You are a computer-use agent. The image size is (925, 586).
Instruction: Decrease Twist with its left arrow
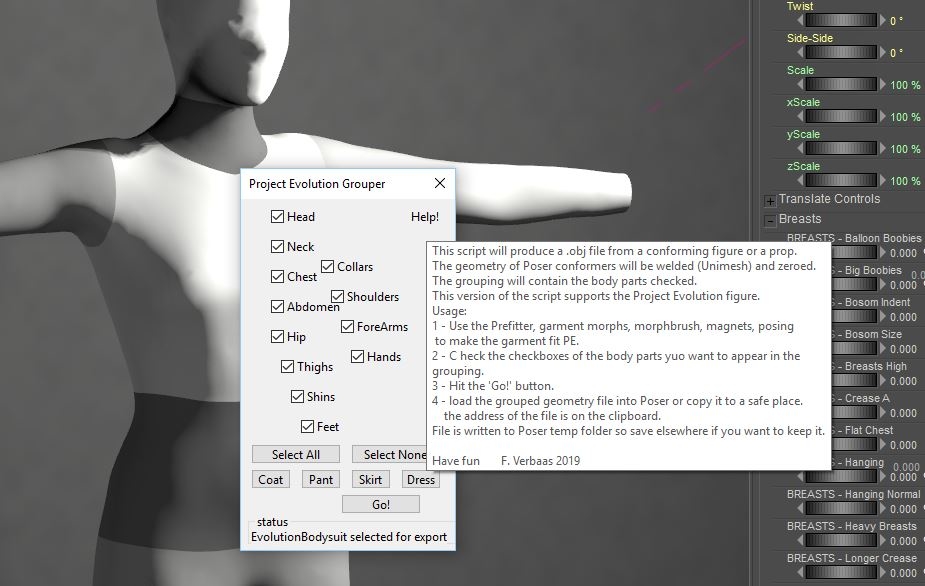(x=800, y=21)
